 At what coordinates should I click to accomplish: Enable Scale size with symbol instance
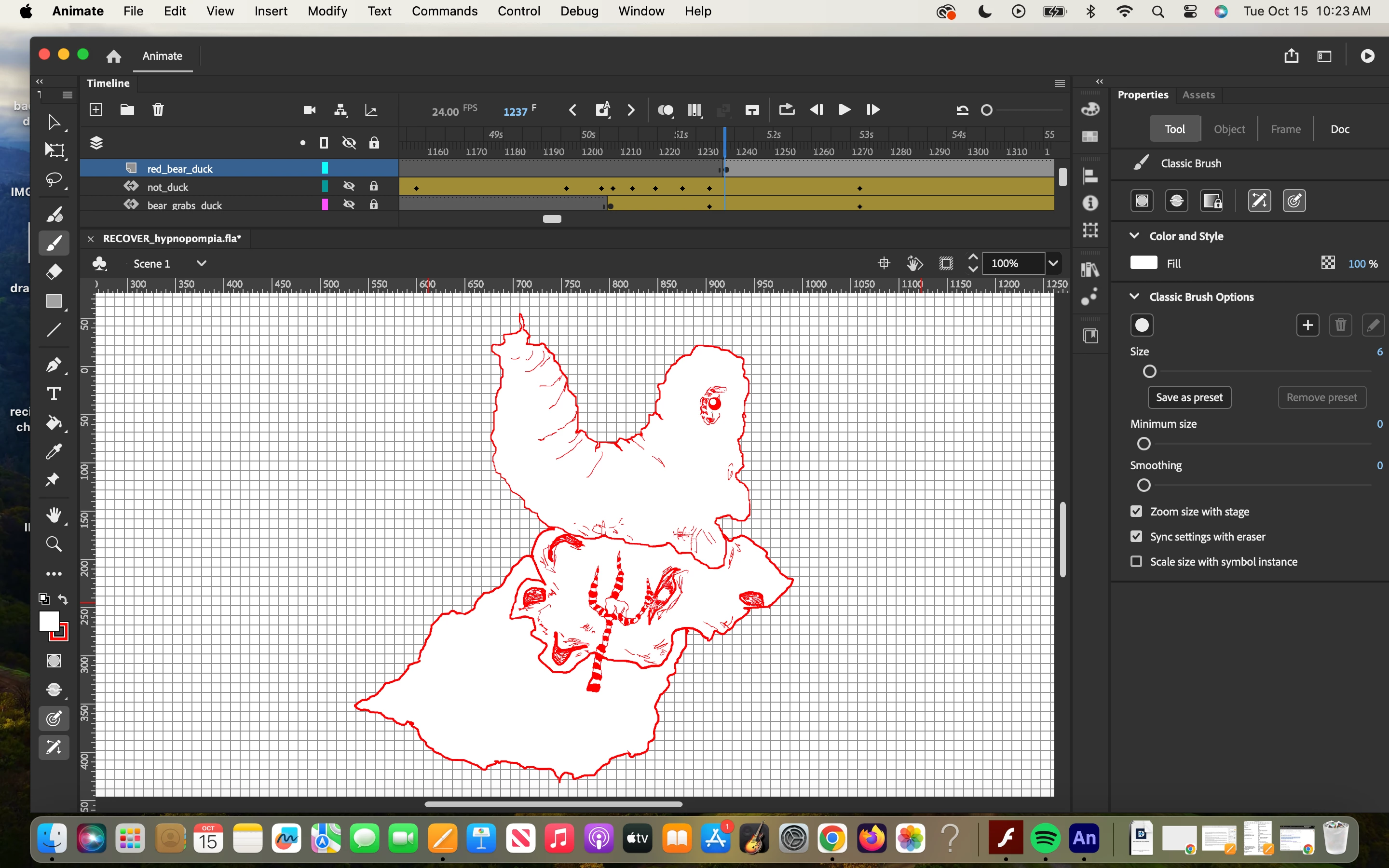click(1136, 561)
